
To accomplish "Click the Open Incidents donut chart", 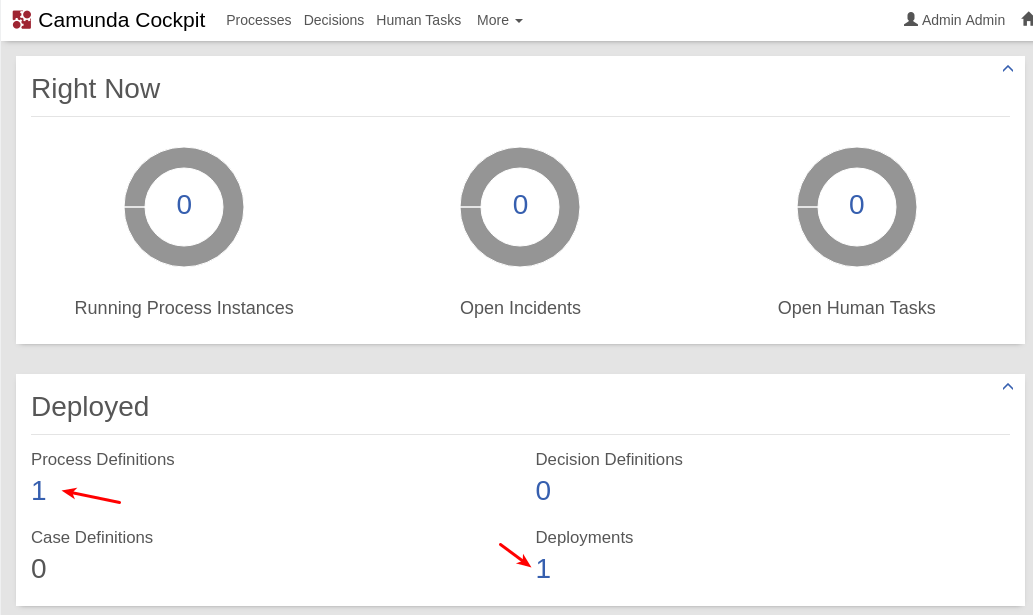I will [x=520, y=206].
